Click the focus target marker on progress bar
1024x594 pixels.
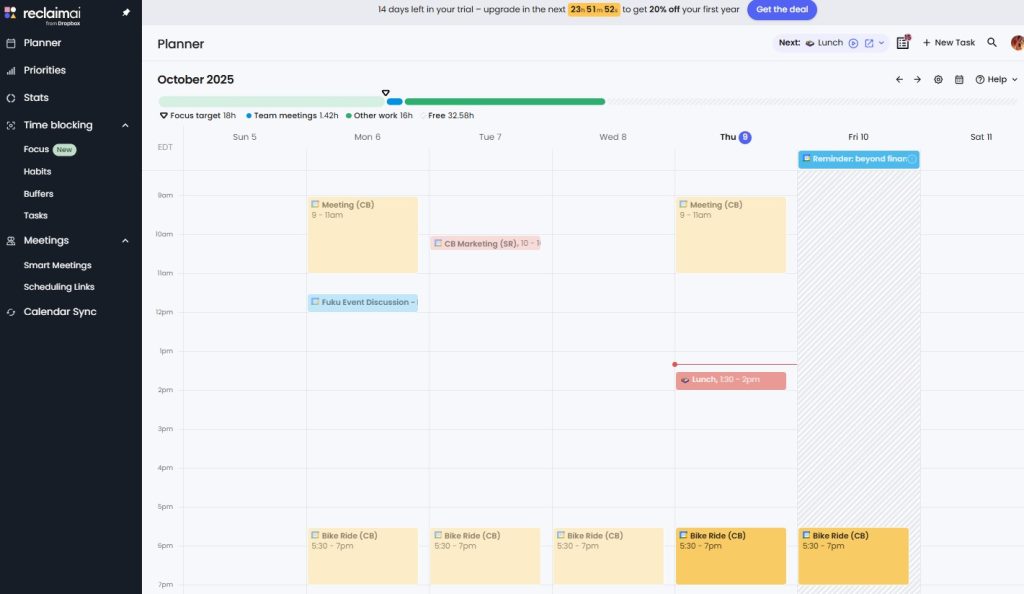[x=385, y=93]
